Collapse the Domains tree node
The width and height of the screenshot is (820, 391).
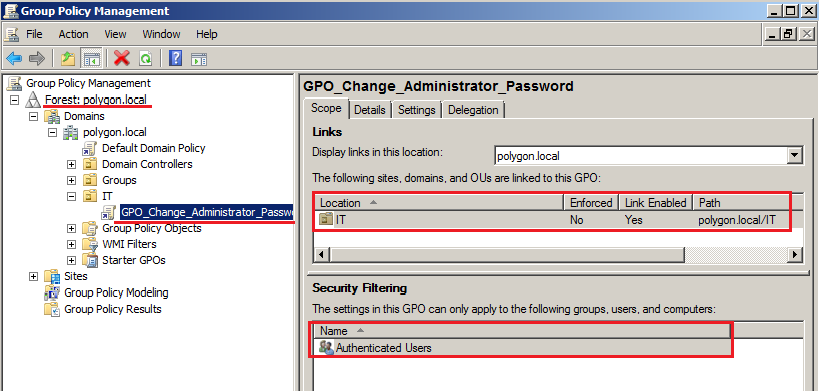point(34,116)
